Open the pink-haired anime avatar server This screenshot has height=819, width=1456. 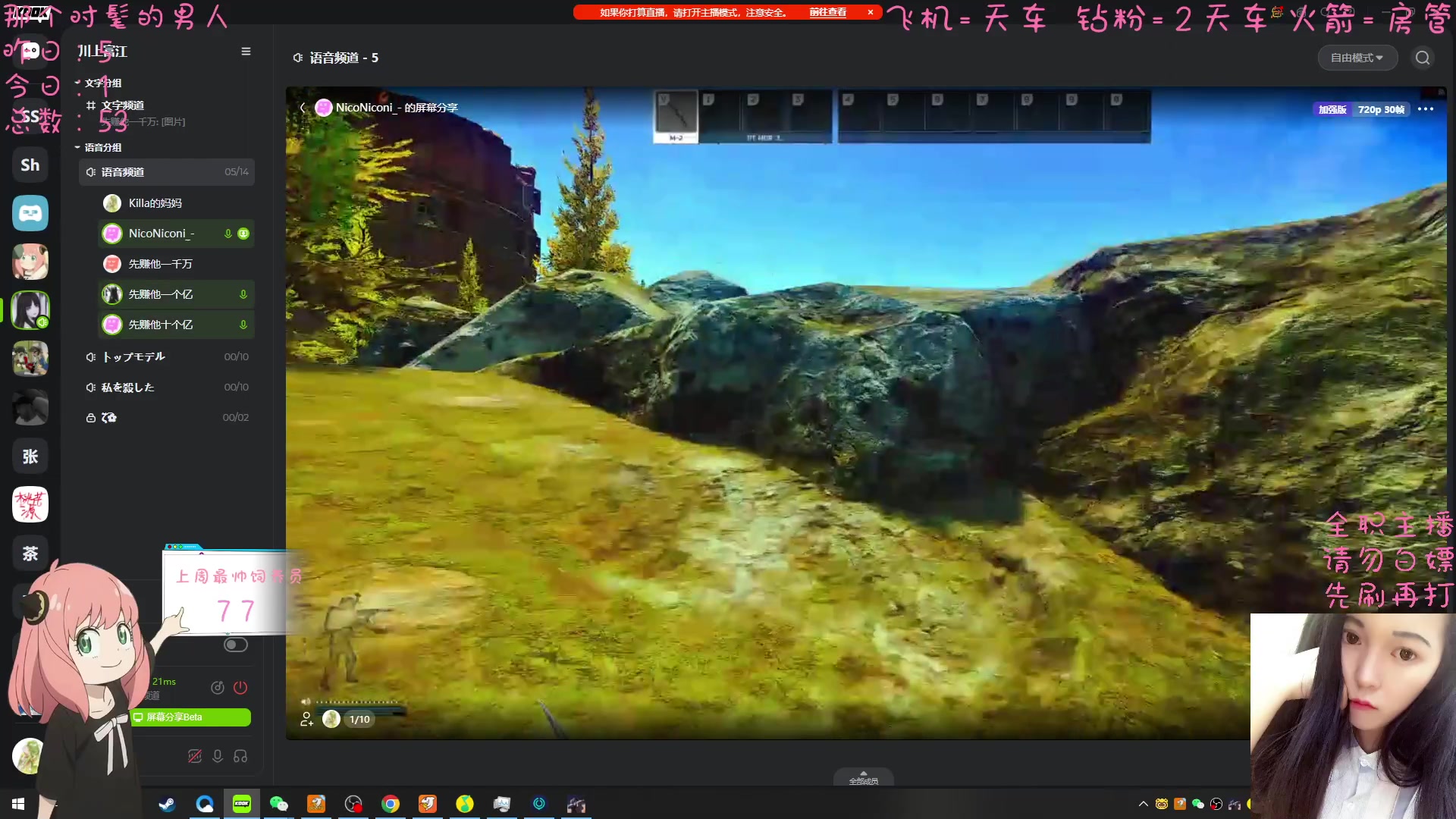[x=30, y=262]
